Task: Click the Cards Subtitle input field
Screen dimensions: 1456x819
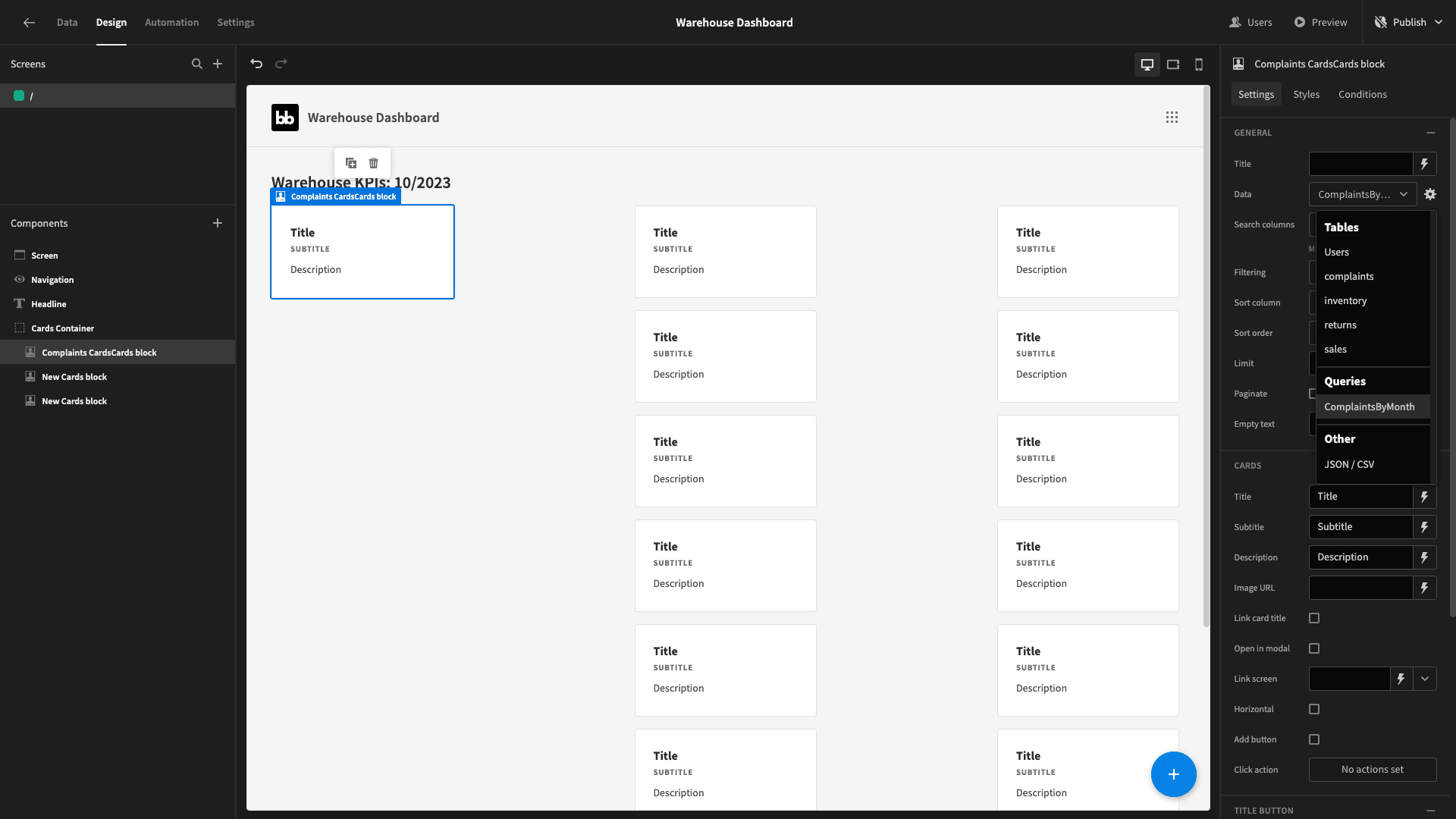Action: click(x=1361, y=527)
